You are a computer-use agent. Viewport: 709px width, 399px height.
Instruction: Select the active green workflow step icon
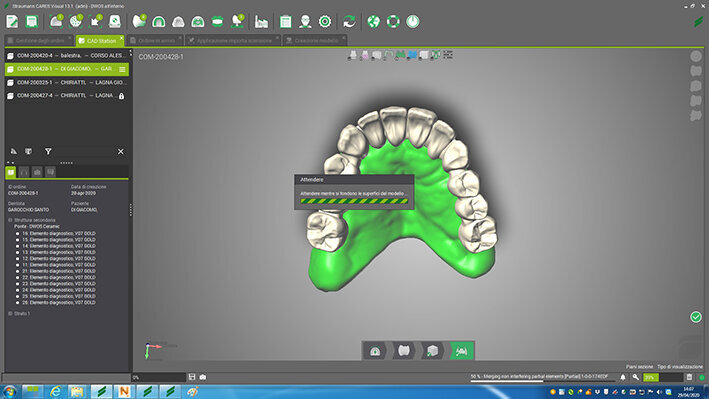(462, 351)
